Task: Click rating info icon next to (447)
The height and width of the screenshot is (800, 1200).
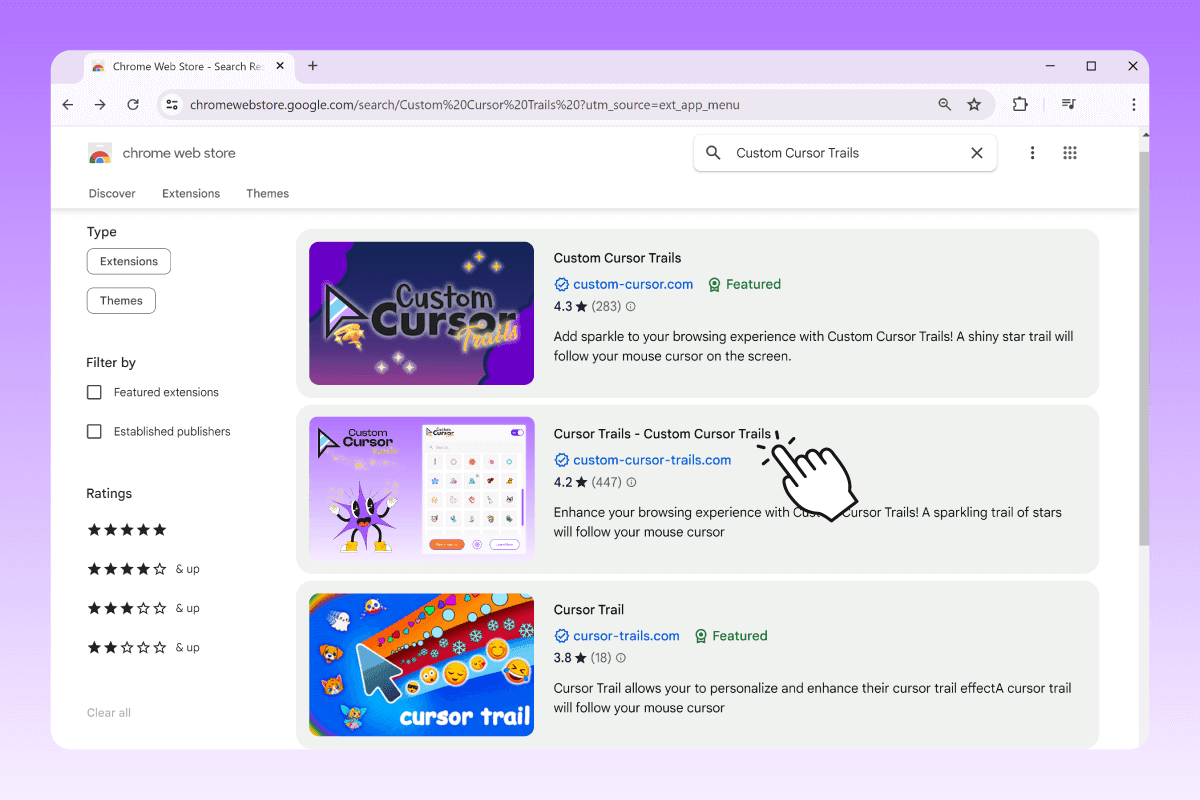Action: pos(631,482)
